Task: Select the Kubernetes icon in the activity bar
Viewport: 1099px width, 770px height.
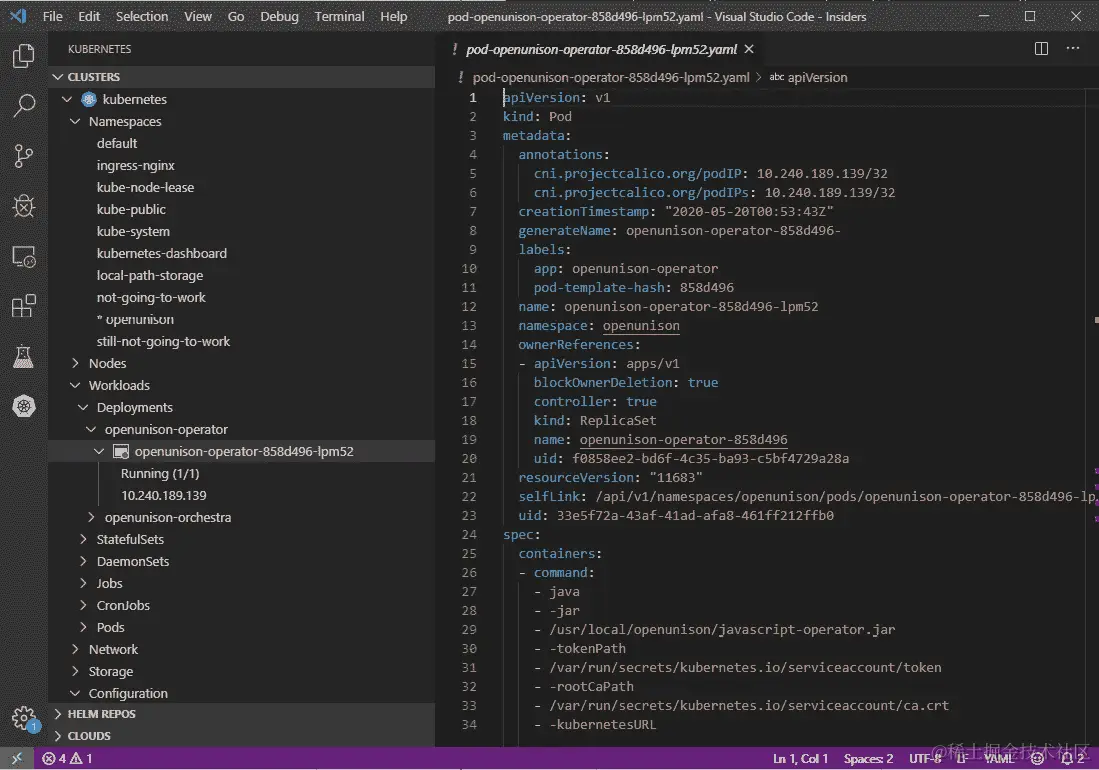Action: tap(23, 406)
